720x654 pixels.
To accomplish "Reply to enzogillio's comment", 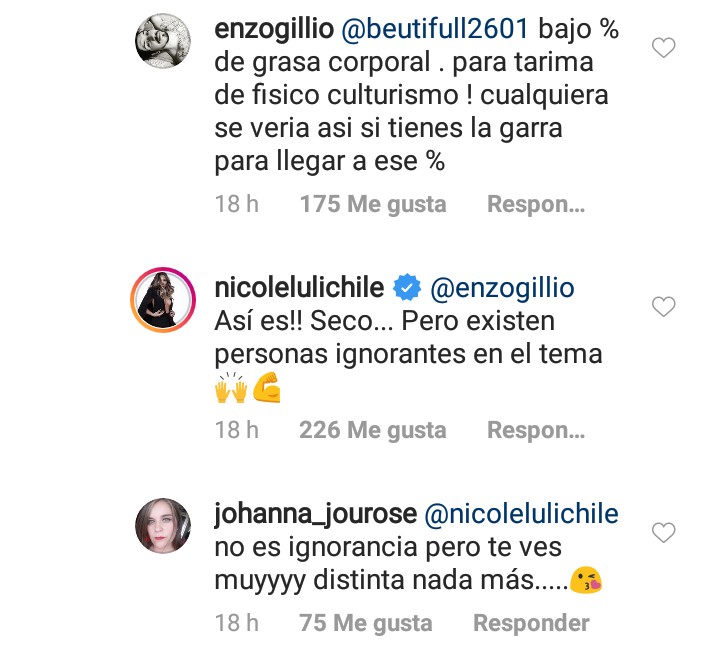I will (x=535, y=204).
